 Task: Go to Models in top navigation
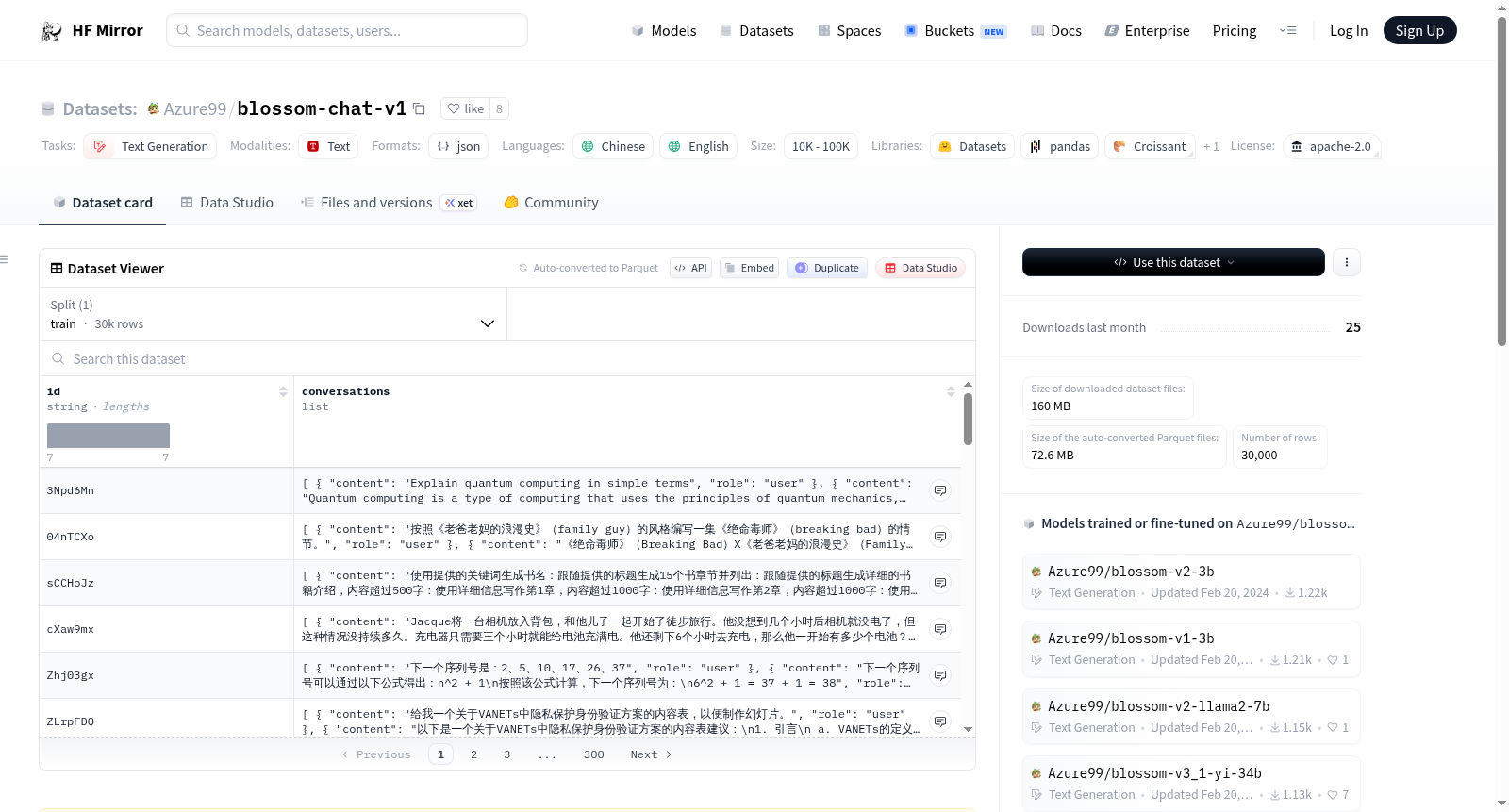pyautogui.click(x=664, y=30)
